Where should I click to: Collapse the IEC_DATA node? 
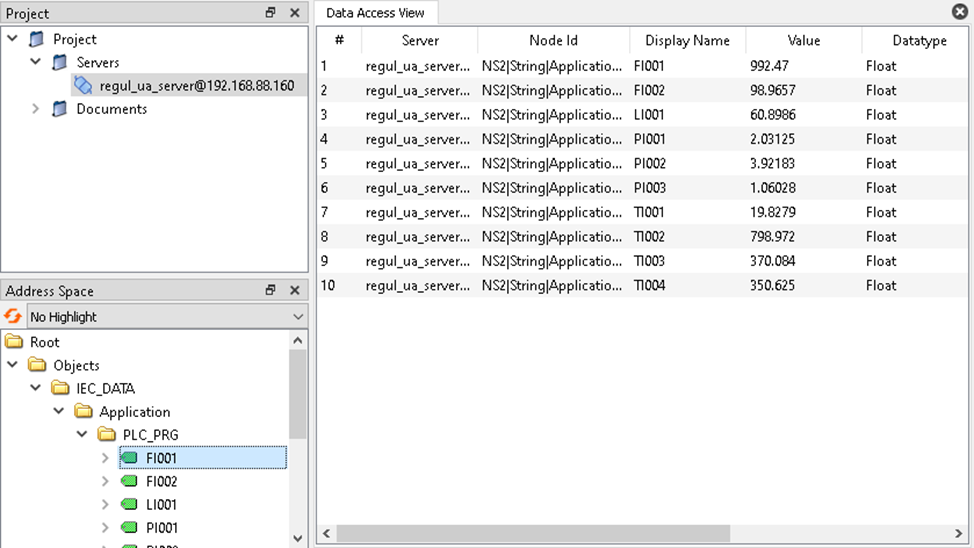coord(36,388)
